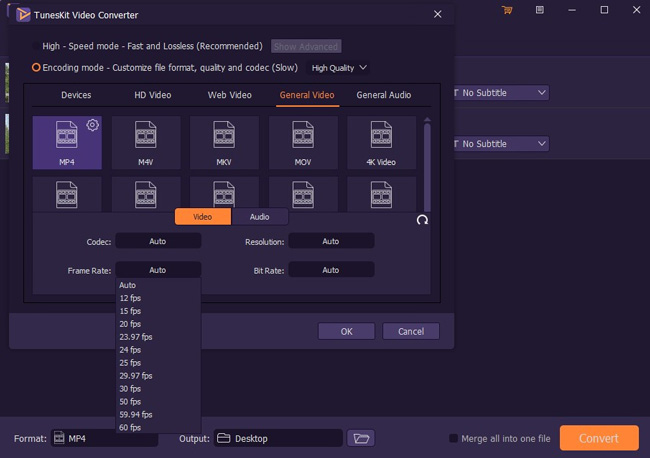
Task: Open the Format MP4 selector field
Action: tap(104, 438)
